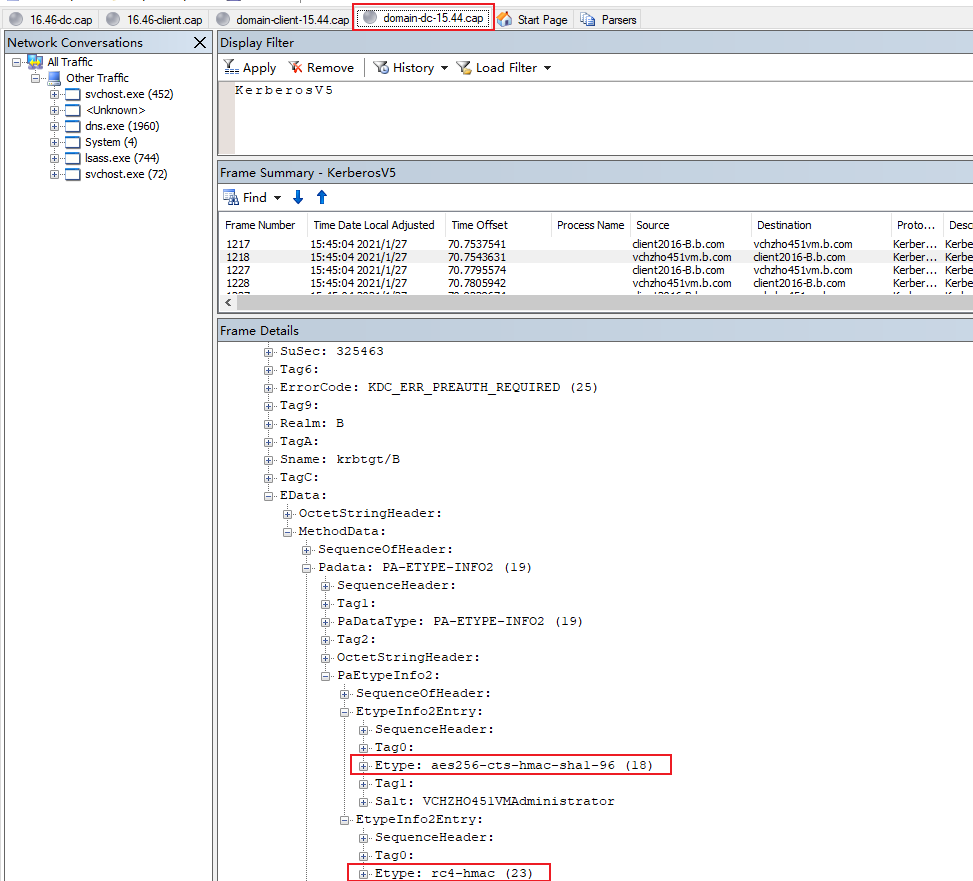Collapse the EData node
973x881 pixels.
(x=269, y=496)
